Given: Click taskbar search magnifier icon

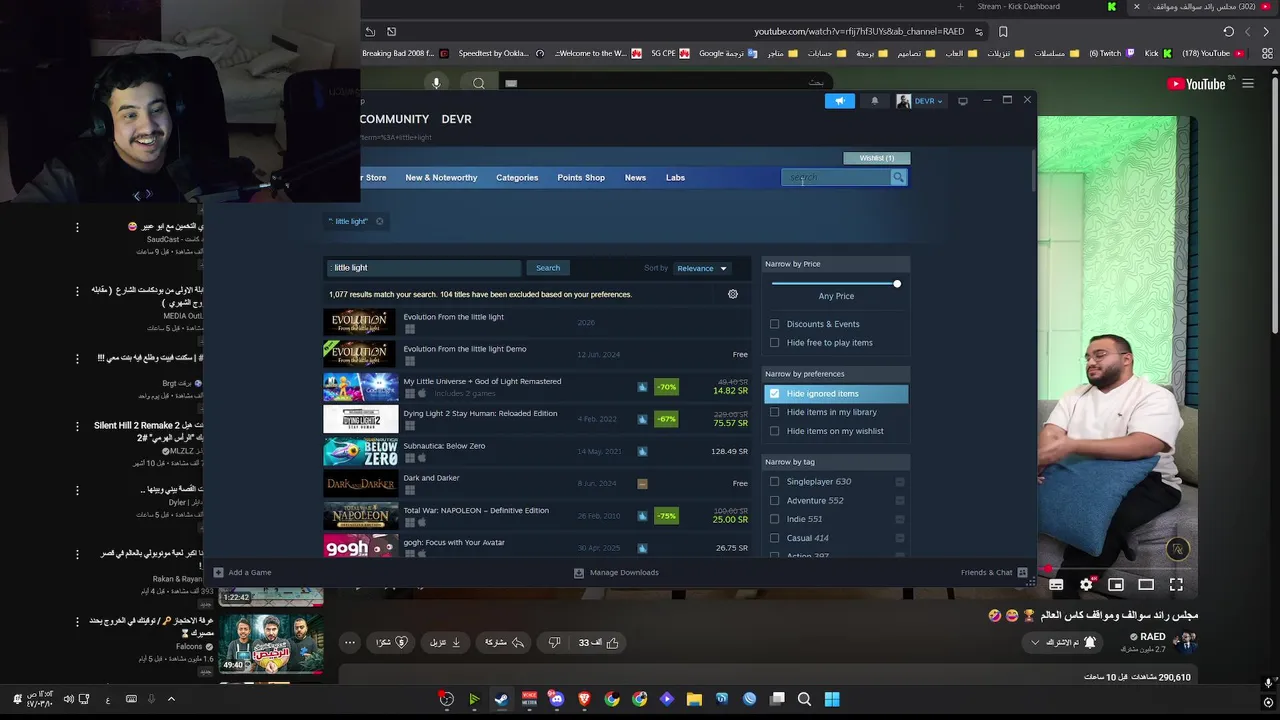Looking at the screenshot, I should 804,699.
